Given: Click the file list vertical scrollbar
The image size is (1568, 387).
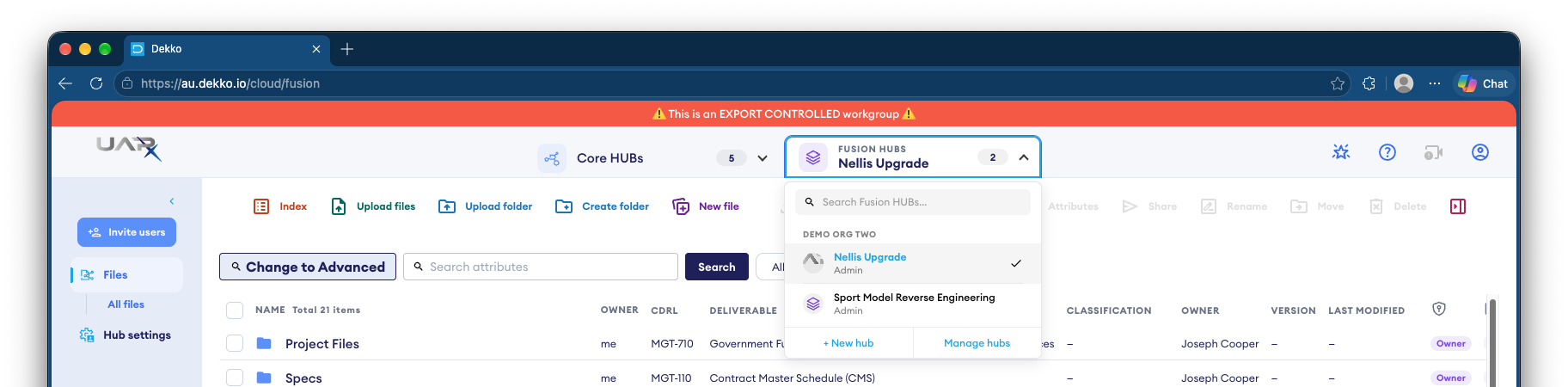Looking at the screenshot, I should [x=1492, y=342].
